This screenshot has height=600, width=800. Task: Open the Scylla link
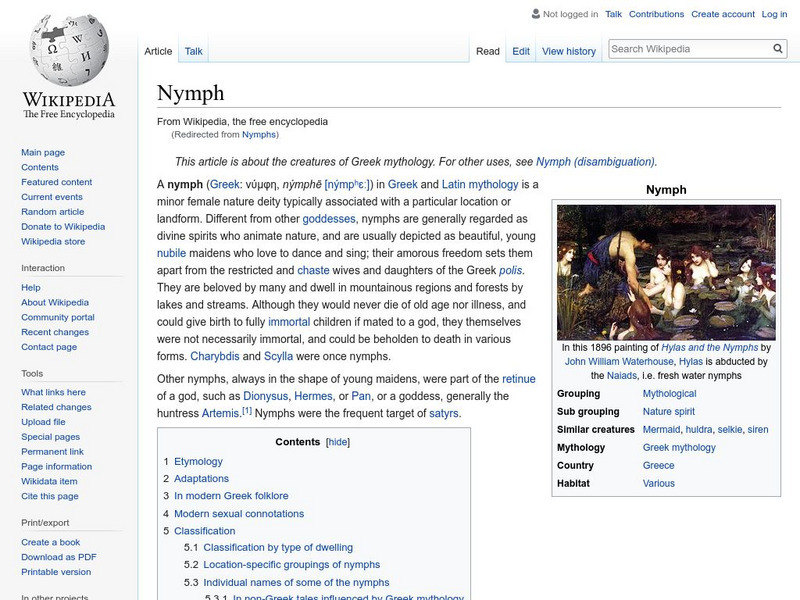(x=278, y=356)
